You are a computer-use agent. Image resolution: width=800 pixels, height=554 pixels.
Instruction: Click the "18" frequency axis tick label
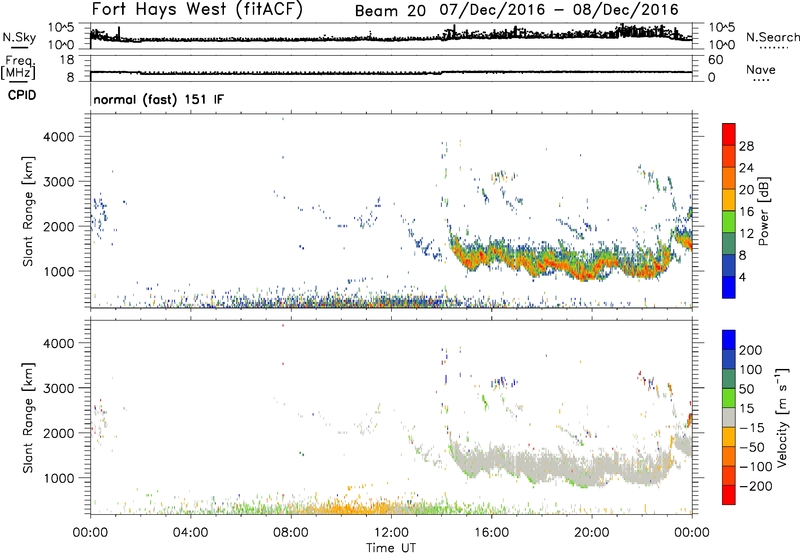pyautogui.click(x=67, y=60)
